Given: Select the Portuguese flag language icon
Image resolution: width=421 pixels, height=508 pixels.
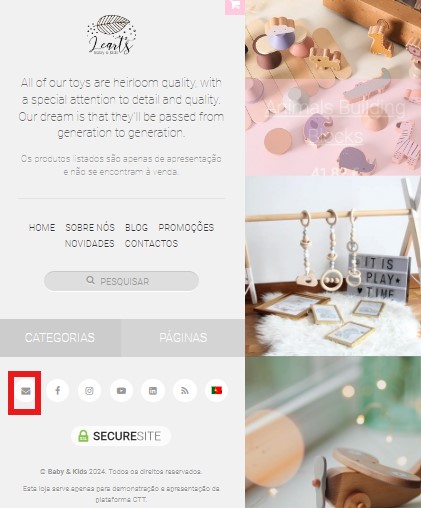Looking at the screenshot, I should coord(216,390).
